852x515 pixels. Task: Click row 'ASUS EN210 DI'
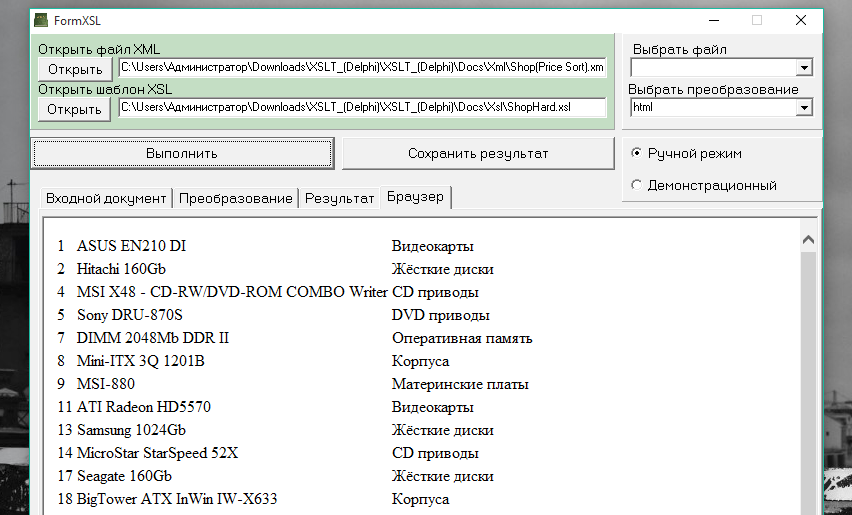(266, 246)
